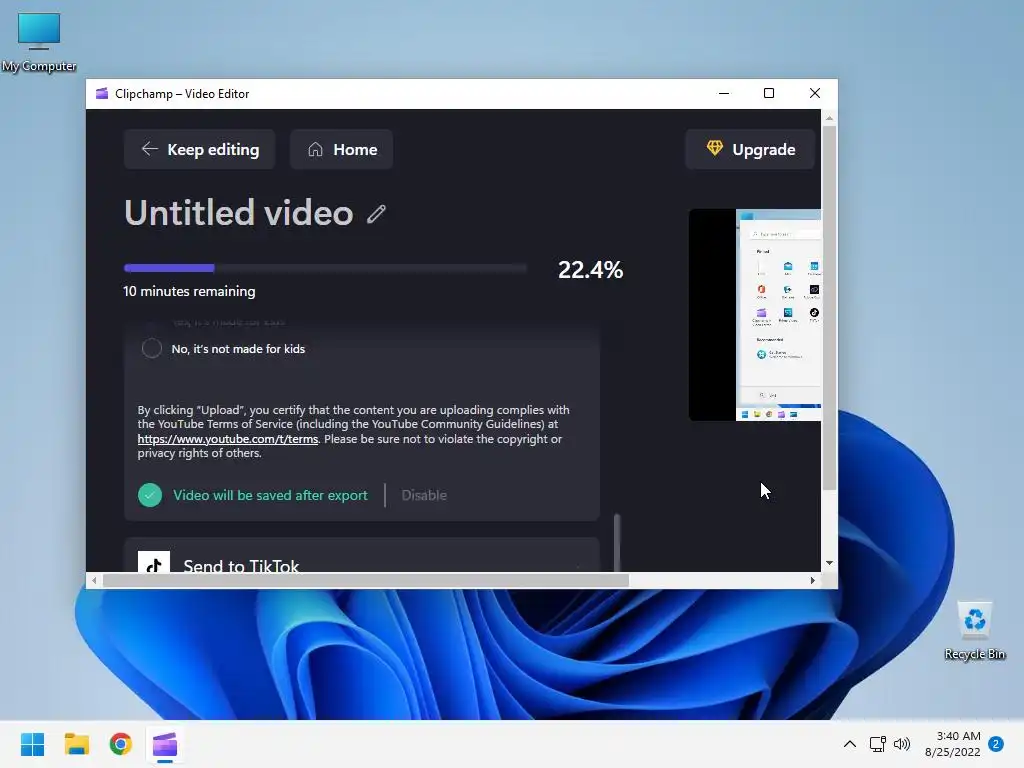
Task: Click the scroll right arrow
Action: point(812,581)
